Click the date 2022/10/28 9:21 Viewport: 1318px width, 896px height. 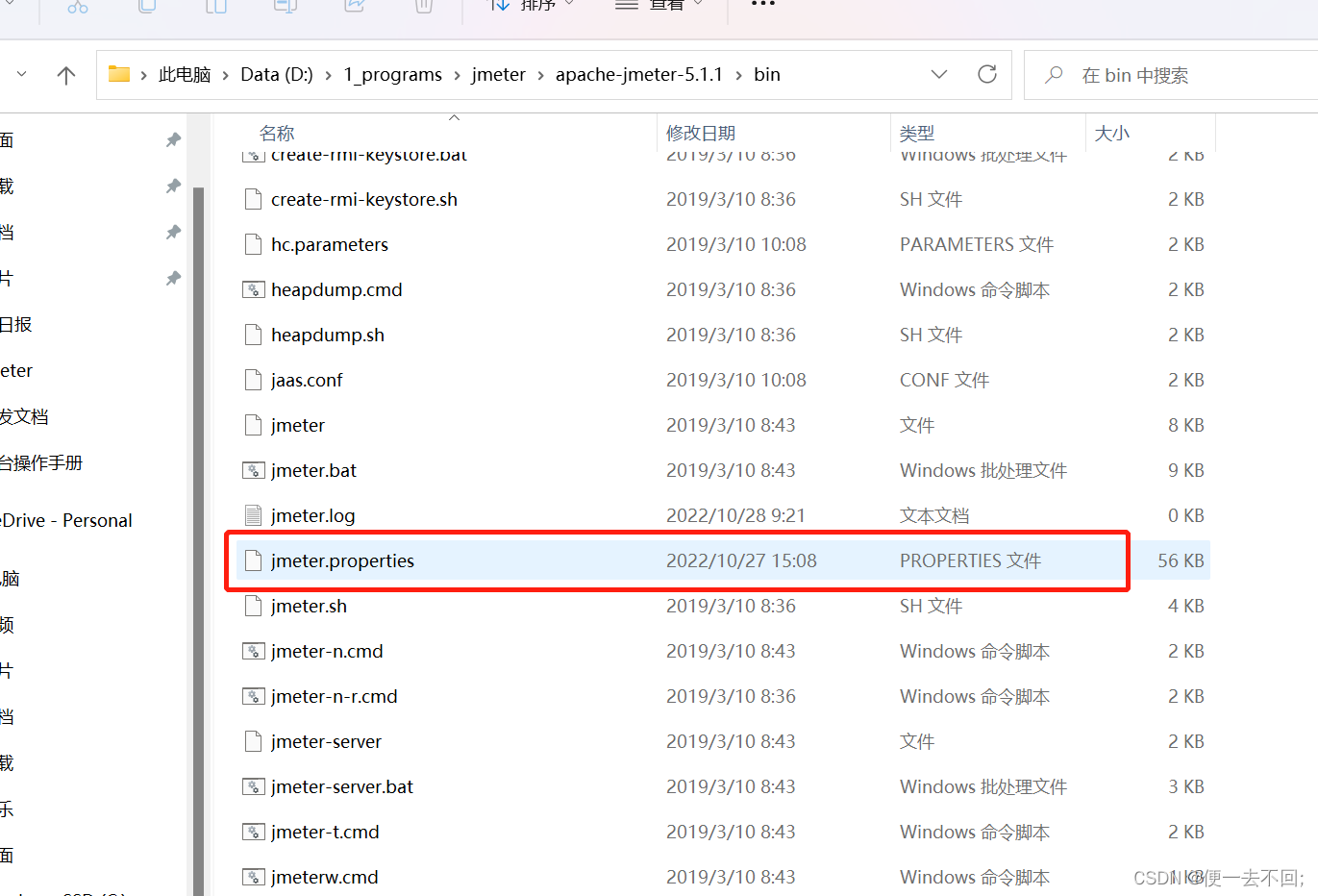coord(735,515)
